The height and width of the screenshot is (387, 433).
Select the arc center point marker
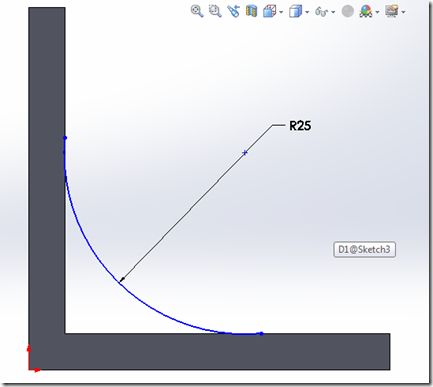(245, 153)
